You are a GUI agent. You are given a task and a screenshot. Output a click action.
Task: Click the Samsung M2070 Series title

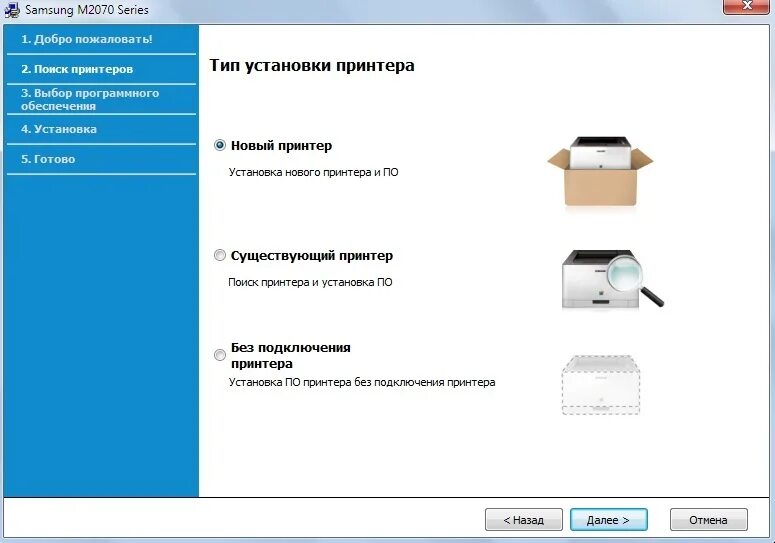coord(87,10)
